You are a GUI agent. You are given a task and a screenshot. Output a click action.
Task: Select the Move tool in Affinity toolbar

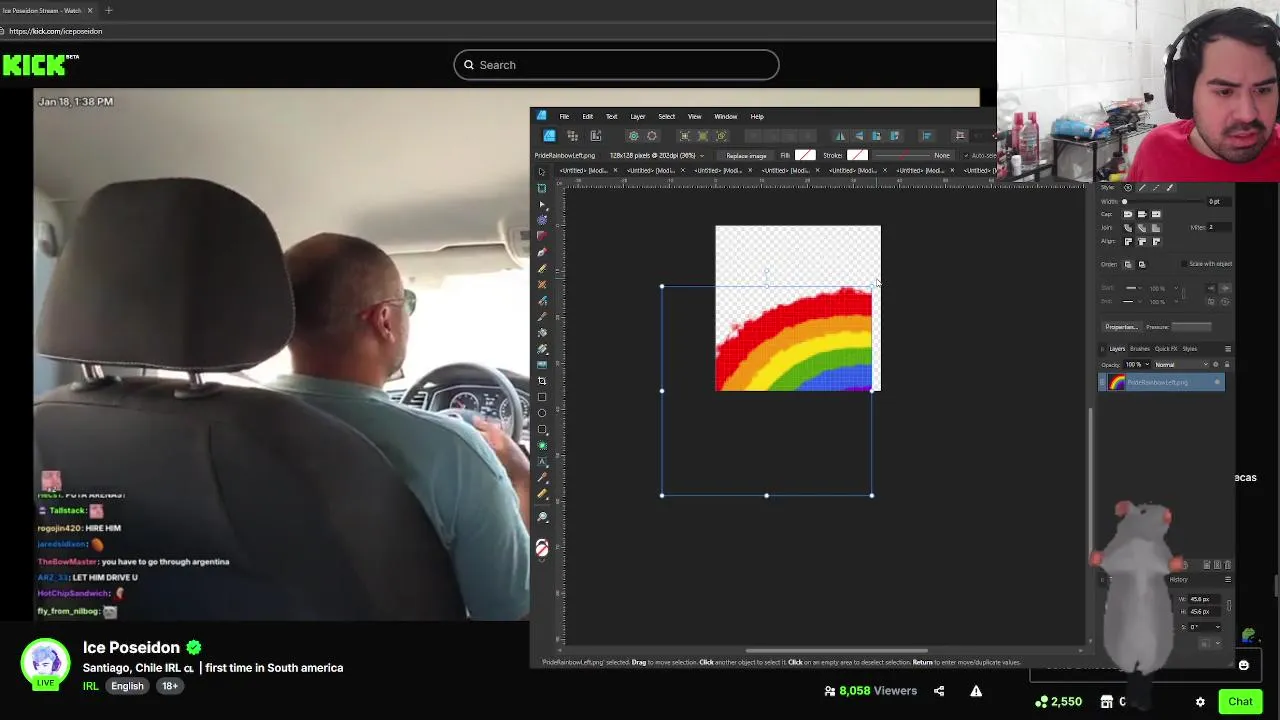(542, 171)
